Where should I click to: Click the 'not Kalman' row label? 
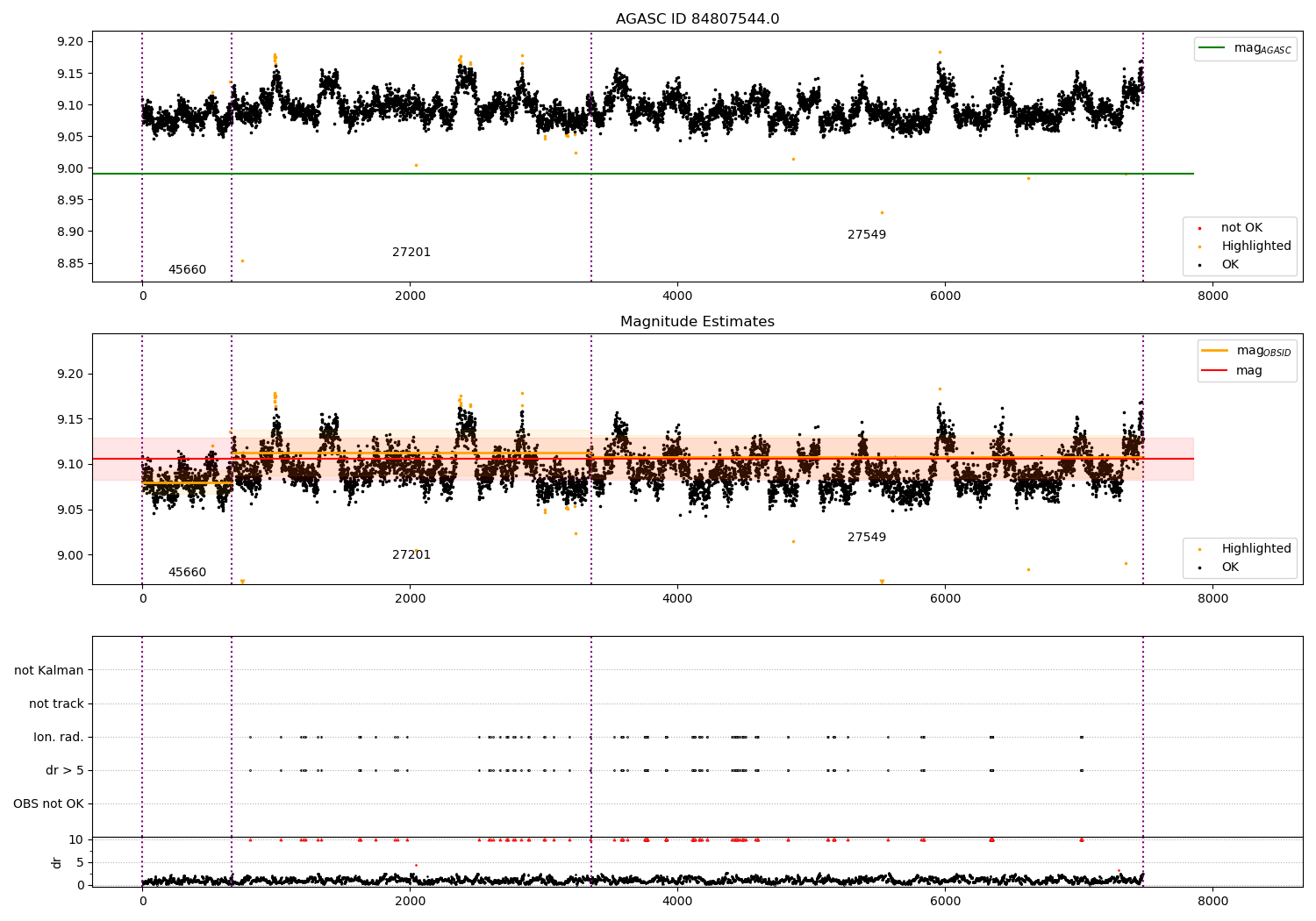pyautogui.click(x=49, y=671)
